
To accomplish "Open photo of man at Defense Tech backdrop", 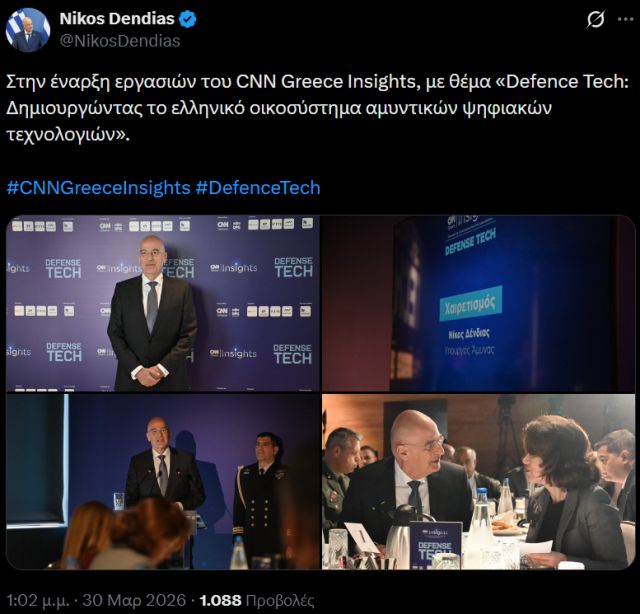I will tap(163, 303).
